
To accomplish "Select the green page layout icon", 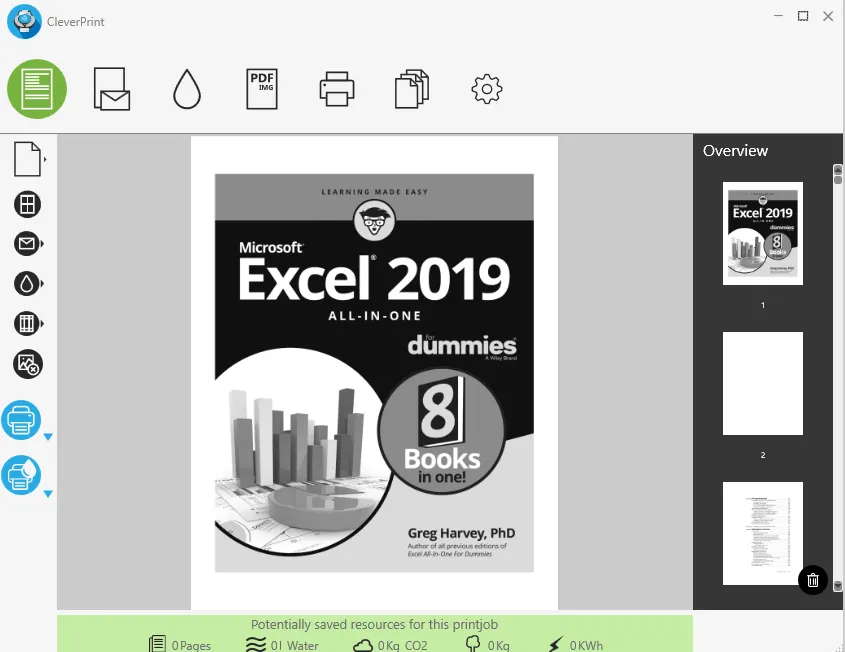I will [37, 89].
